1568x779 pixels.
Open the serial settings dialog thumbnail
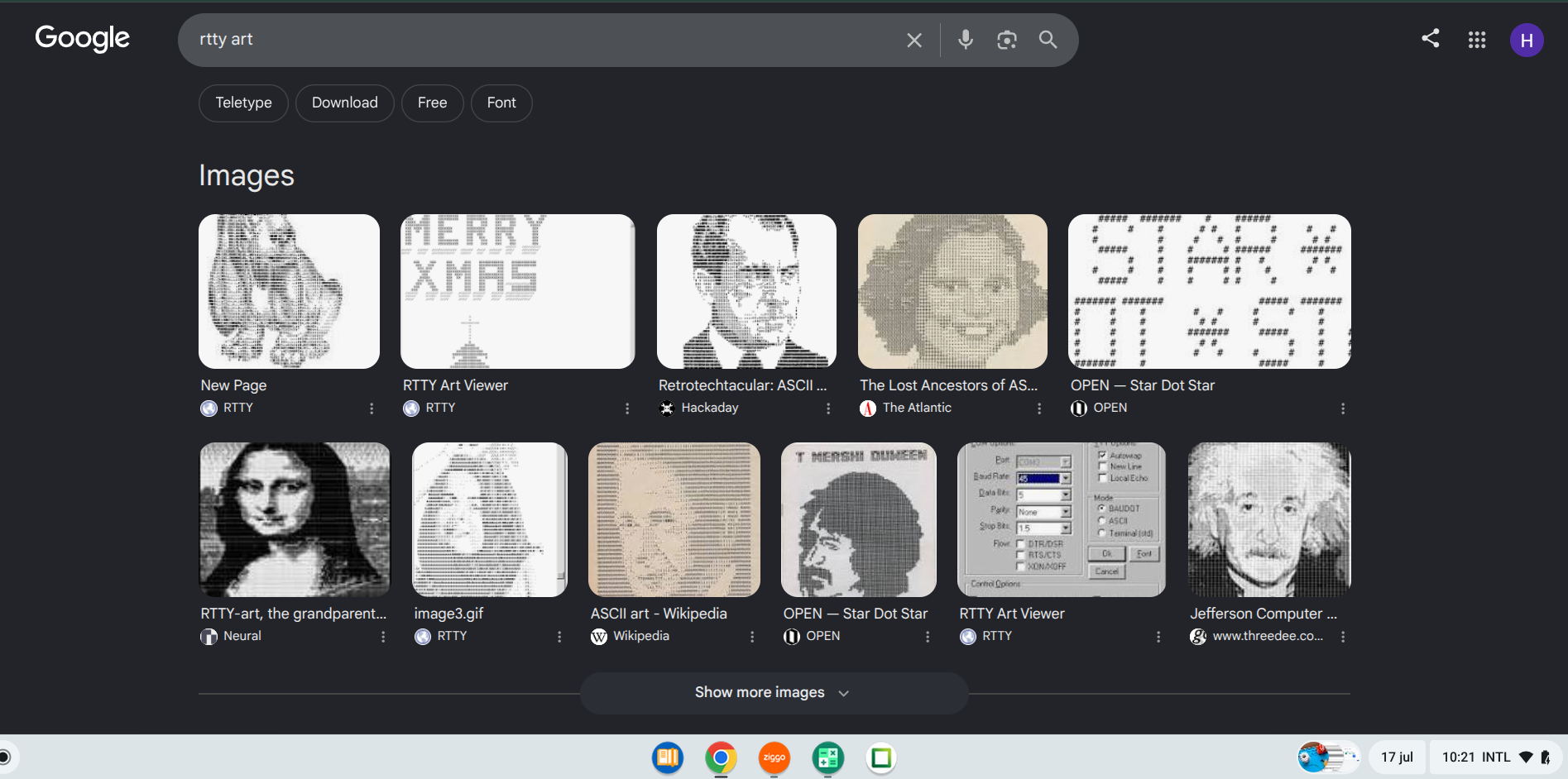[1062, 519]
